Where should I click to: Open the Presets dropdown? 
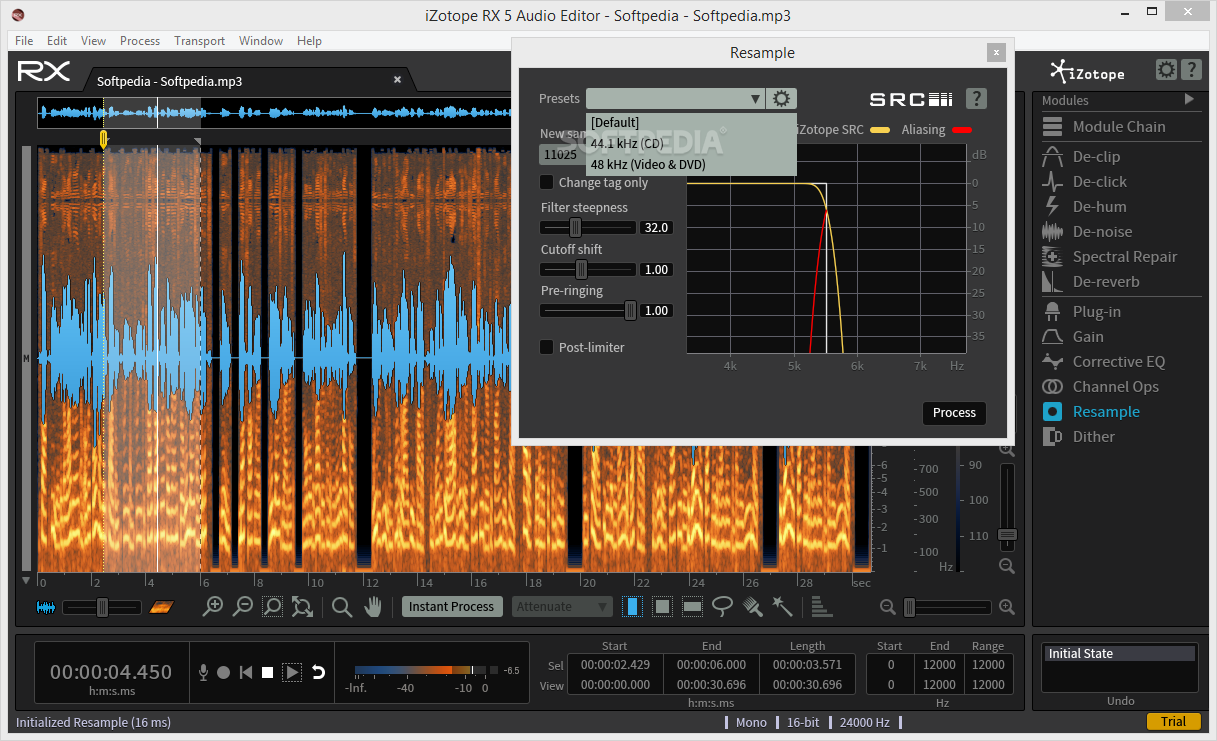coord(676,98)
